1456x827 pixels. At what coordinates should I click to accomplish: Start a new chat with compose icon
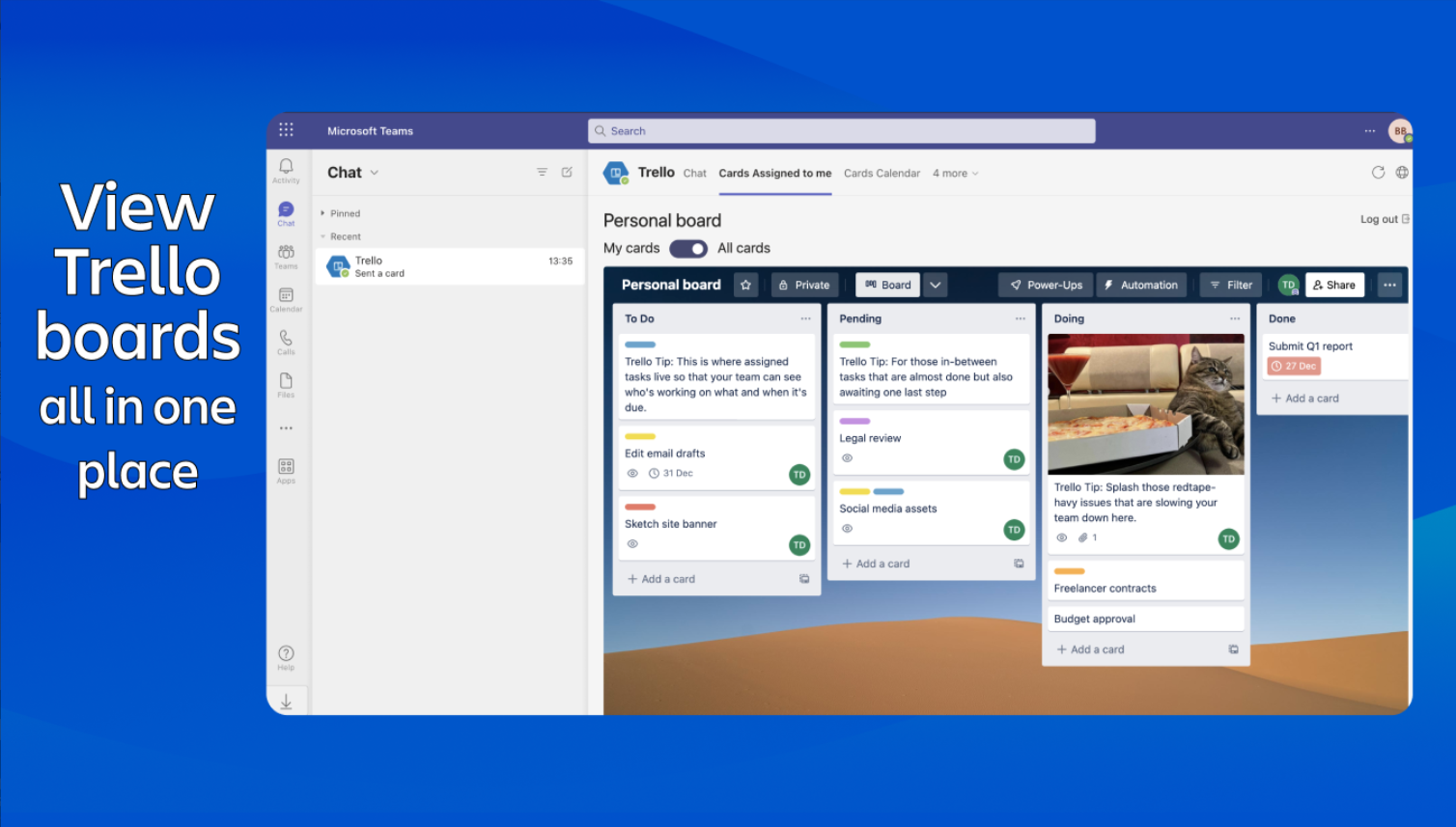tap(567, 173)
